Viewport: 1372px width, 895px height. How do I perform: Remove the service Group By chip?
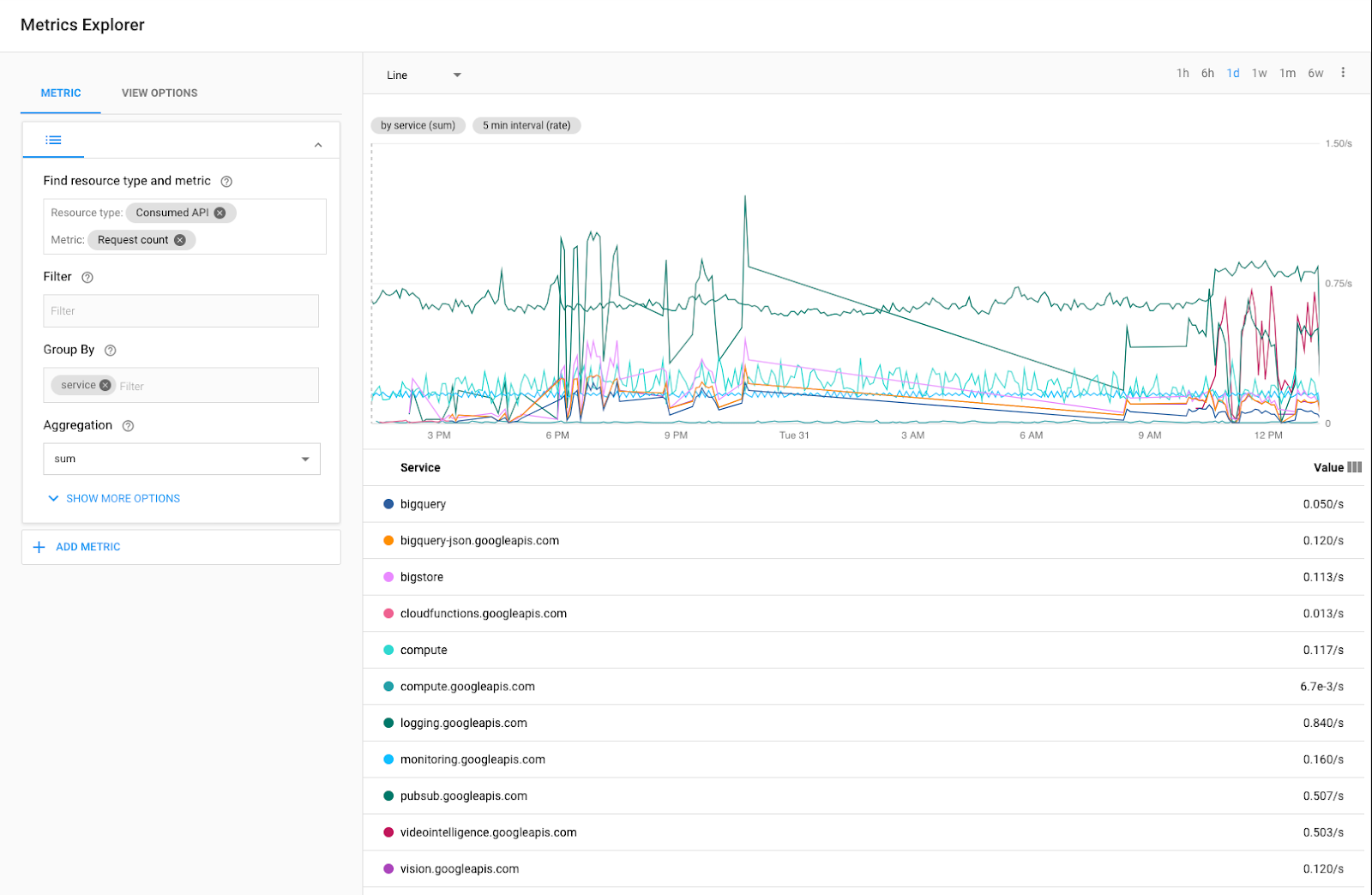tap(105, 385)
